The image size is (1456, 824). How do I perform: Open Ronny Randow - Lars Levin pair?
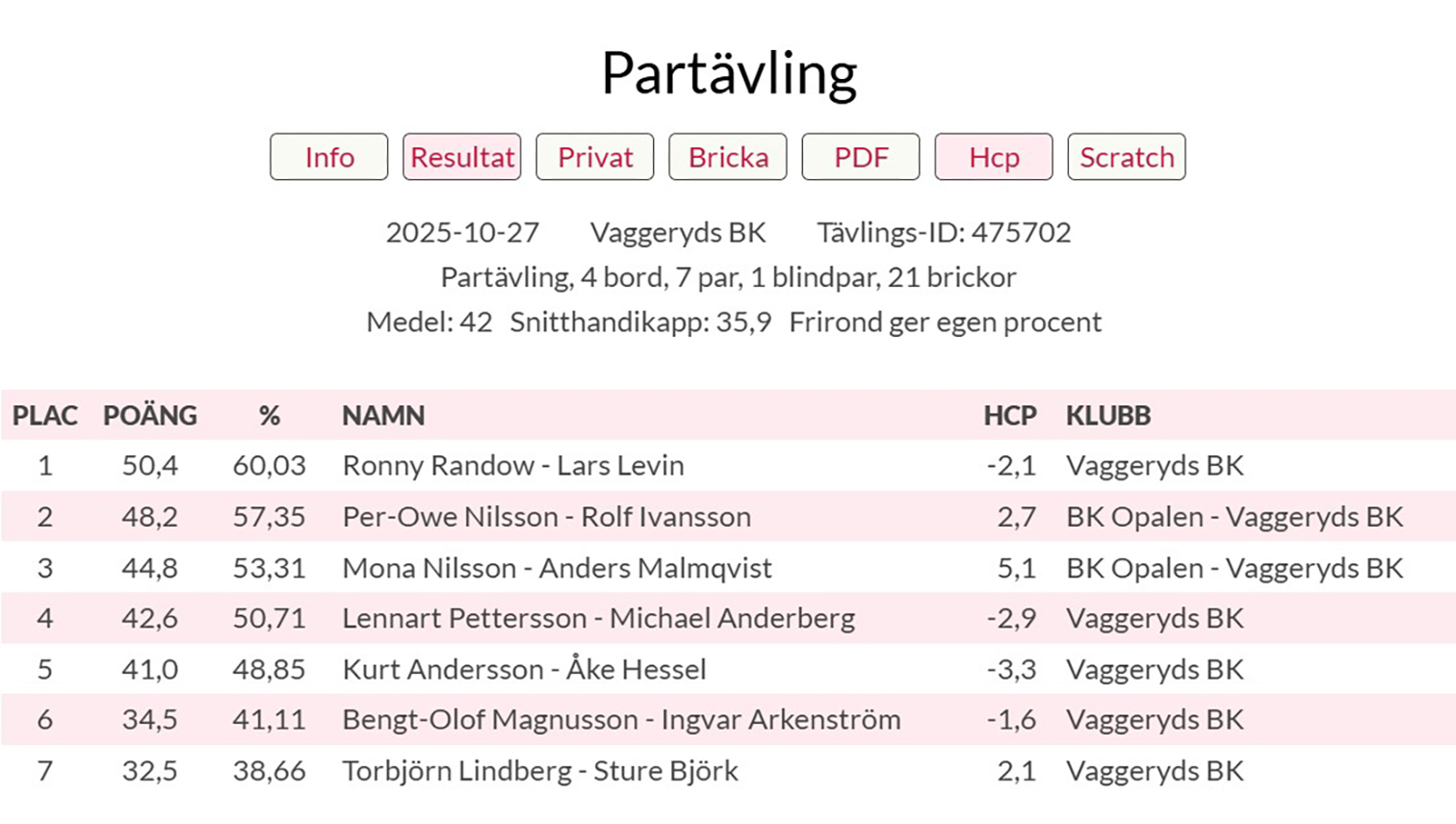pyautogui.click(x=513, y=466)
